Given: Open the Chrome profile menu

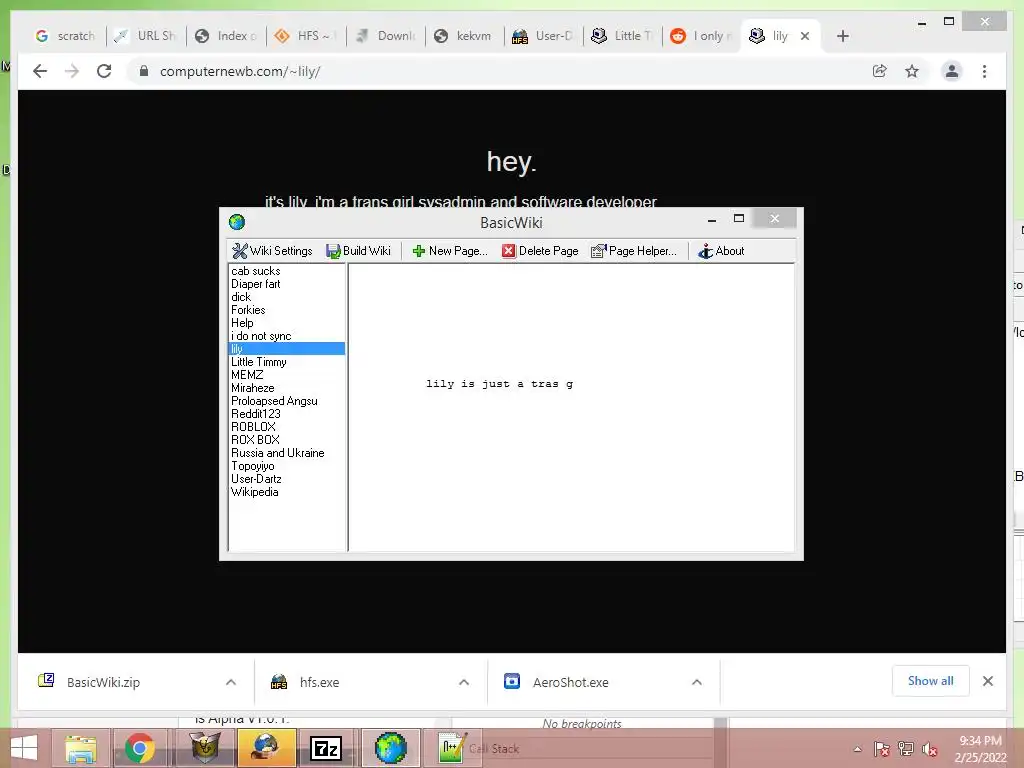Looking at the screenshot, I should 952,71.
